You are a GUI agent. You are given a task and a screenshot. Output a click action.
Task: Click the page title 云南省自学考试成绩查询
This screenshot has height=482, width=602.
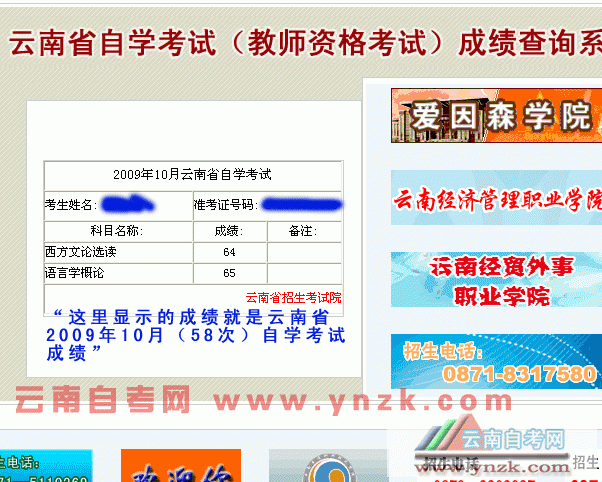(300, 43)
